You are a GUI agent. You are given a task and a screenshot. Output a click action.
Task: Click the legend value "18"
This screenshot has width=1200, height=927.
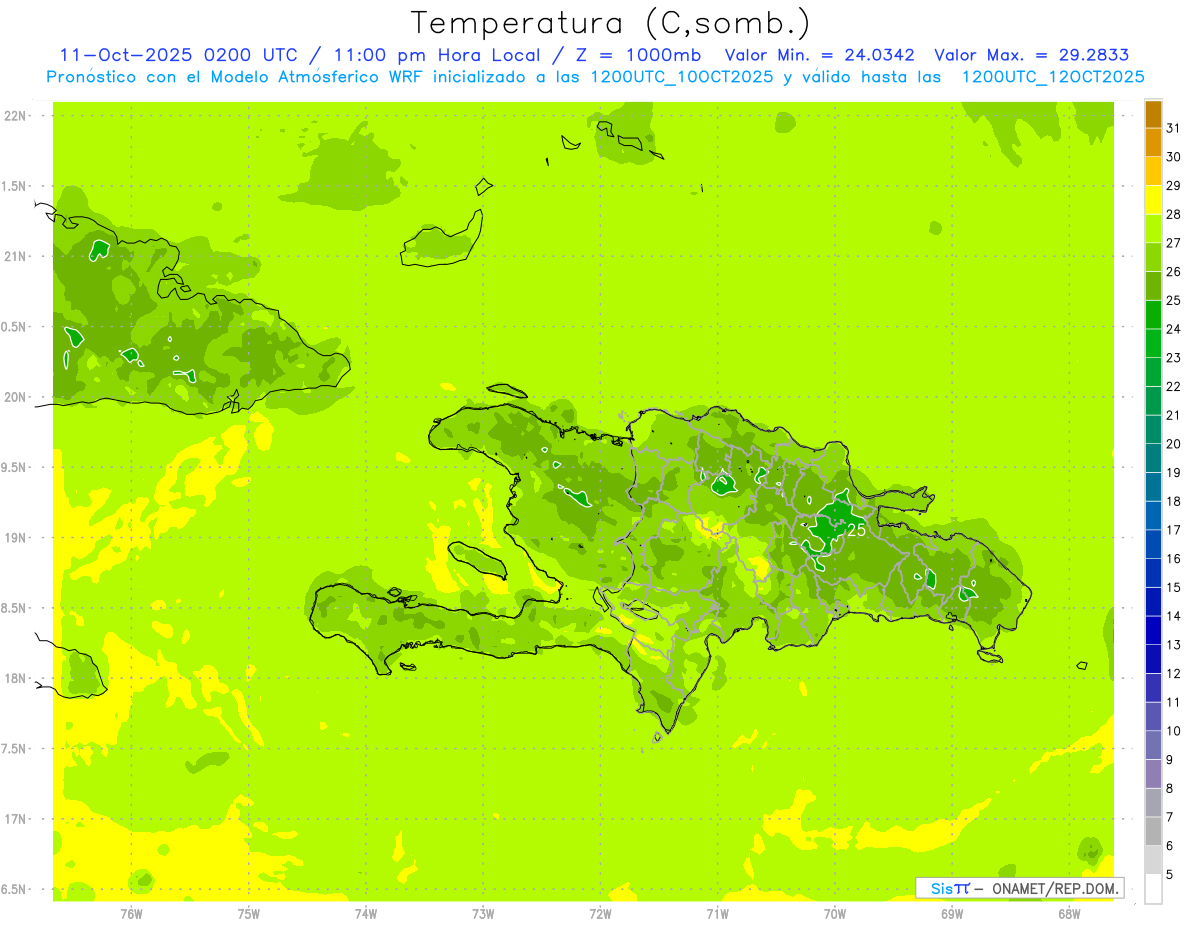click(1174, 501)
